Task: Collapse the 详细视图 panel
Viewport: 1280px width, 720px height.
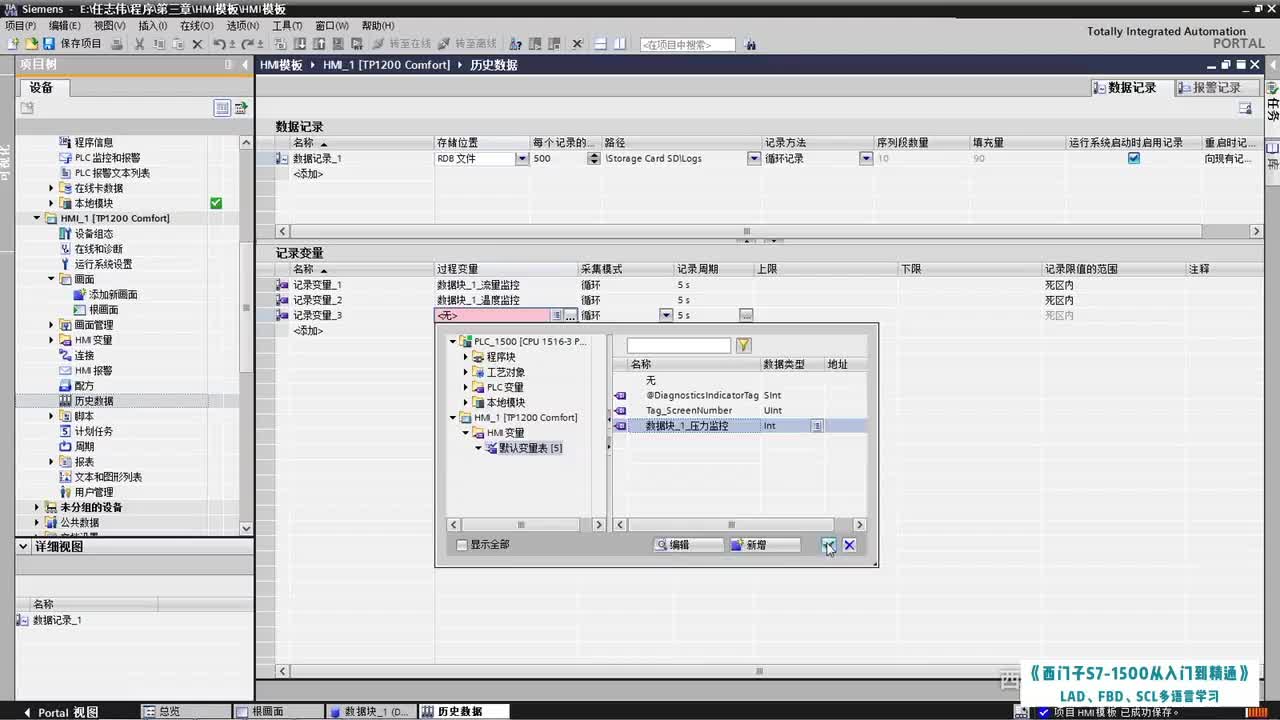Action: (x=24, y=547)
